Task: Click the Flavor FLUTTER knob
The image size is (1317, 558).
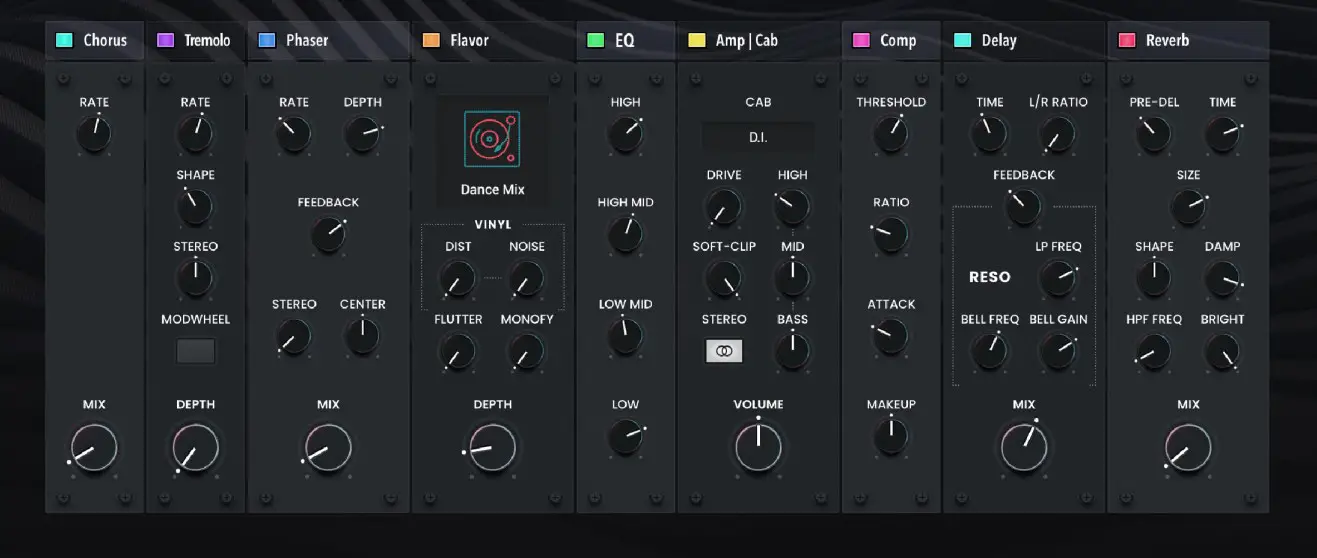Action: click(458, 352)
